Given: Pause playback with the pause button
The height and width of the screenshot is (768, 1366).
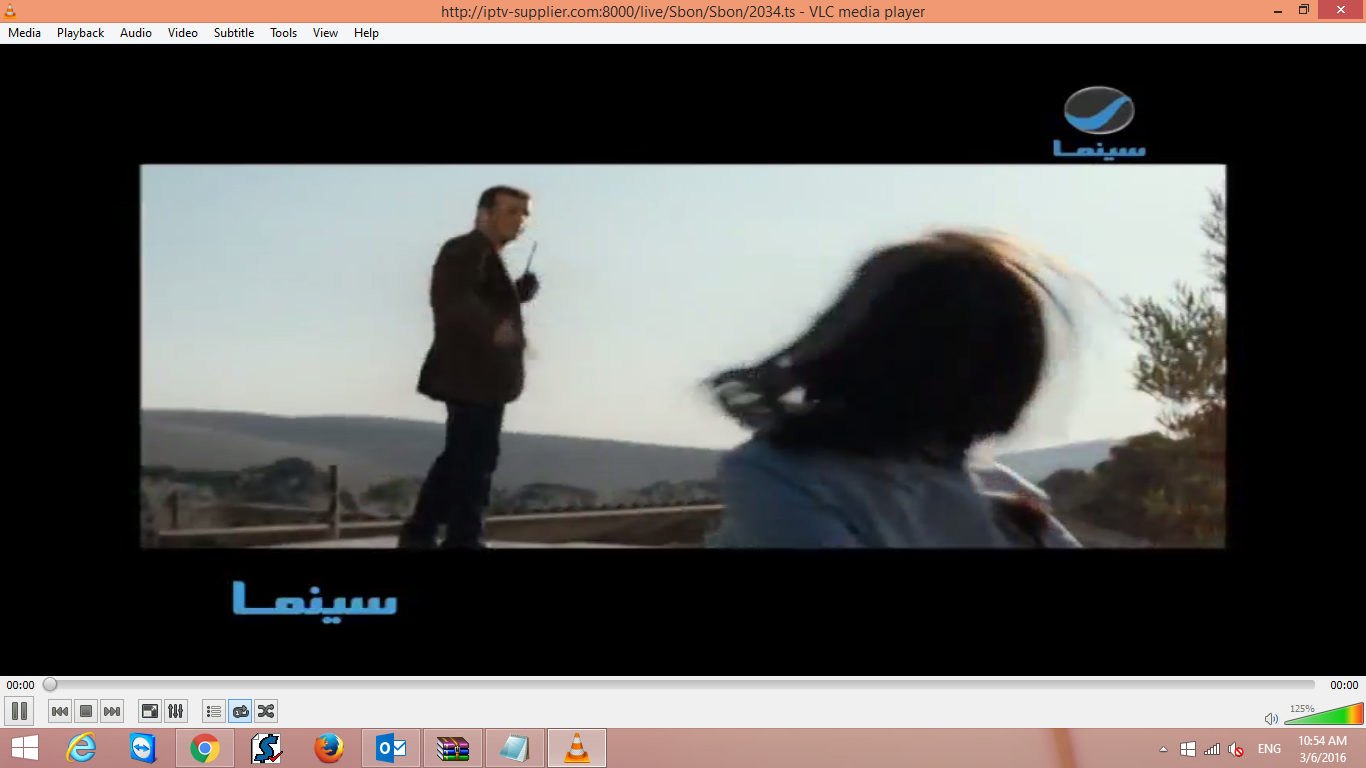Looking at the screenshot, I should 19,711.
